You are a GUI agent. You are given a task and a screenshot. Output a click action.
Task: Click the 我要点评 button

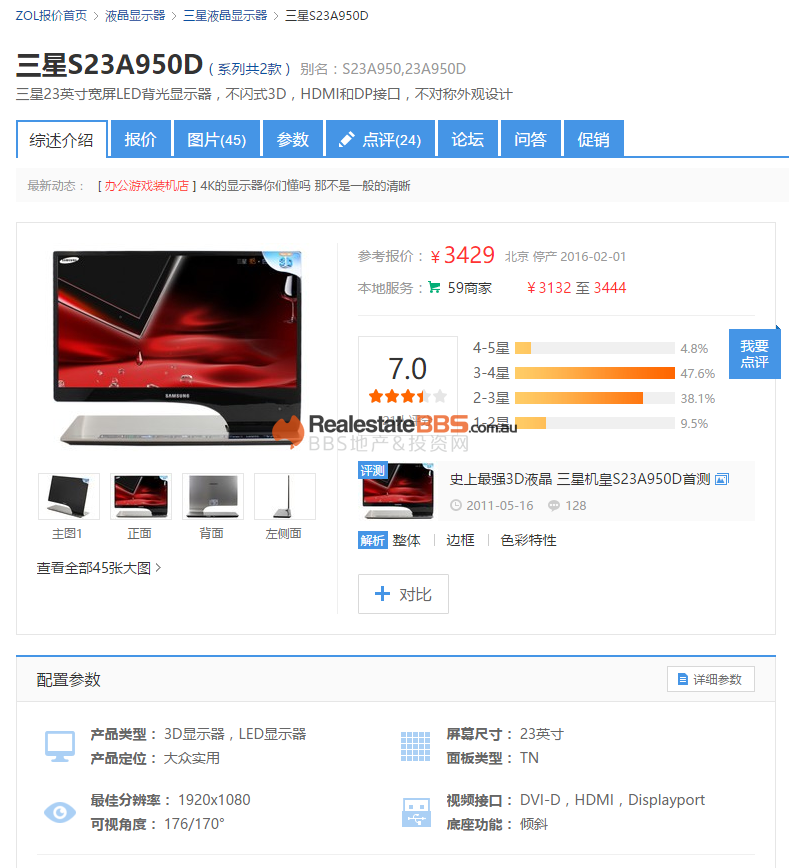point(754,354)
